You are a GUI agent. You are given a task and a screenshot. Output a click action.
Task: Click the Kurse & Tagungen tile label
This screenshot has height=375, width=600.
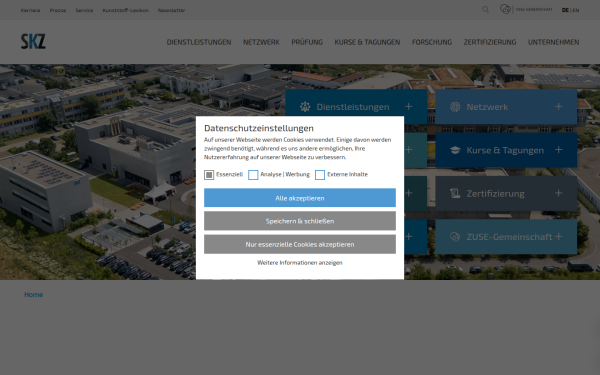tap(505, 150)
